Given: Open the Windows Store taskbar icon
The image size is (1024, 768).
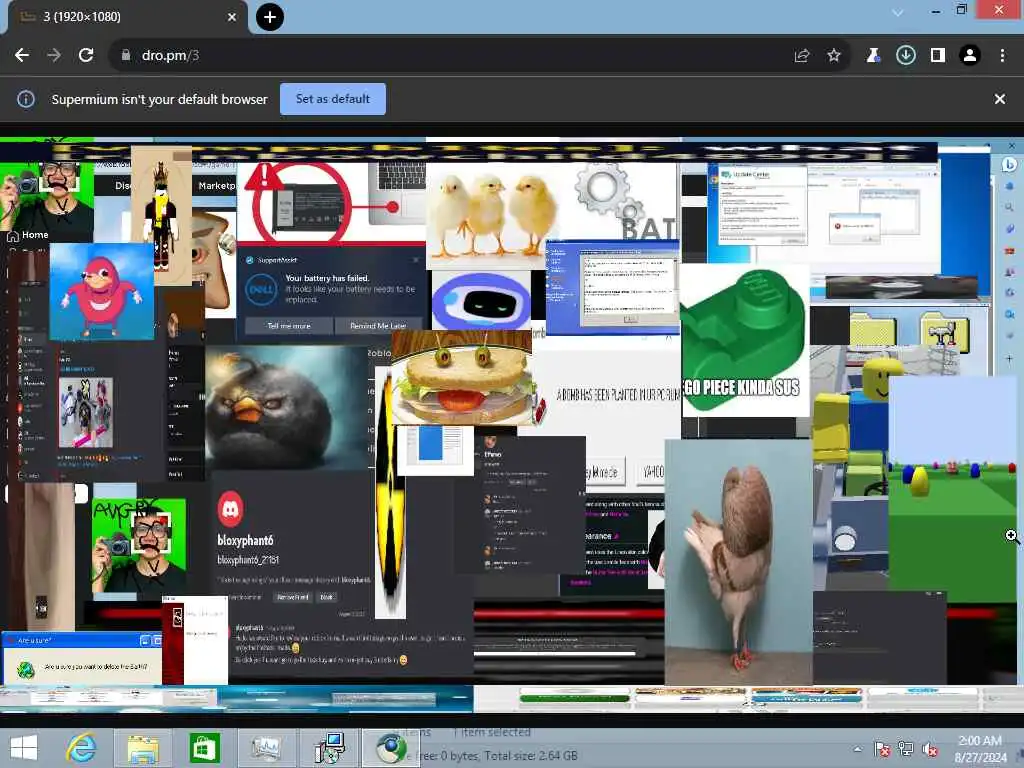Looking at the screenshot, I should coord(204,748).
